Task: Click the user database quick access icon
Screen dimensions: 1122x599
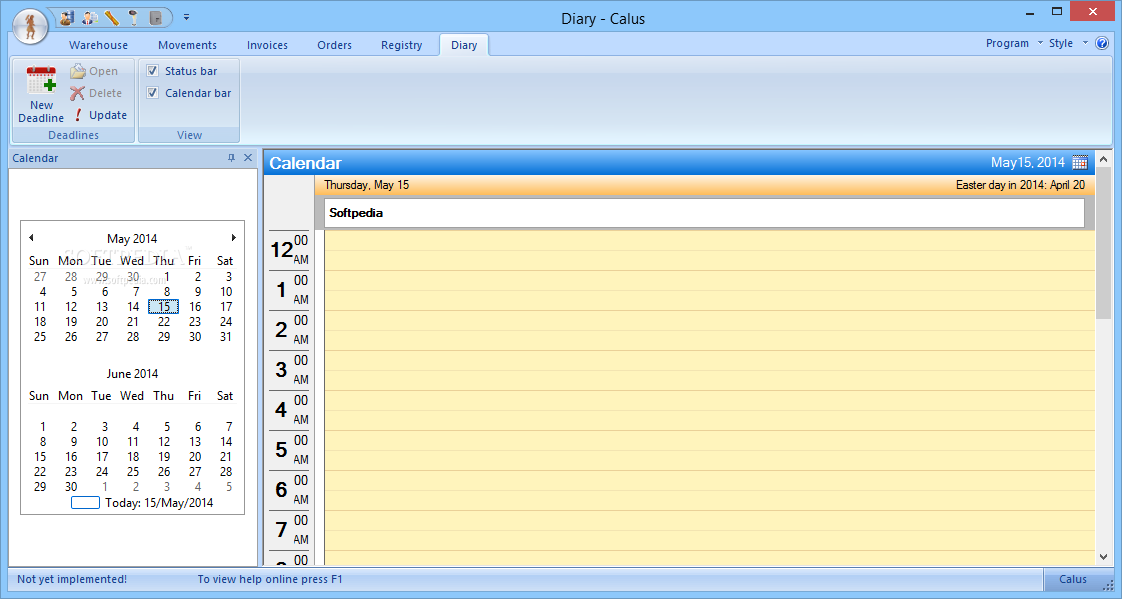Action: click(67, 17)
